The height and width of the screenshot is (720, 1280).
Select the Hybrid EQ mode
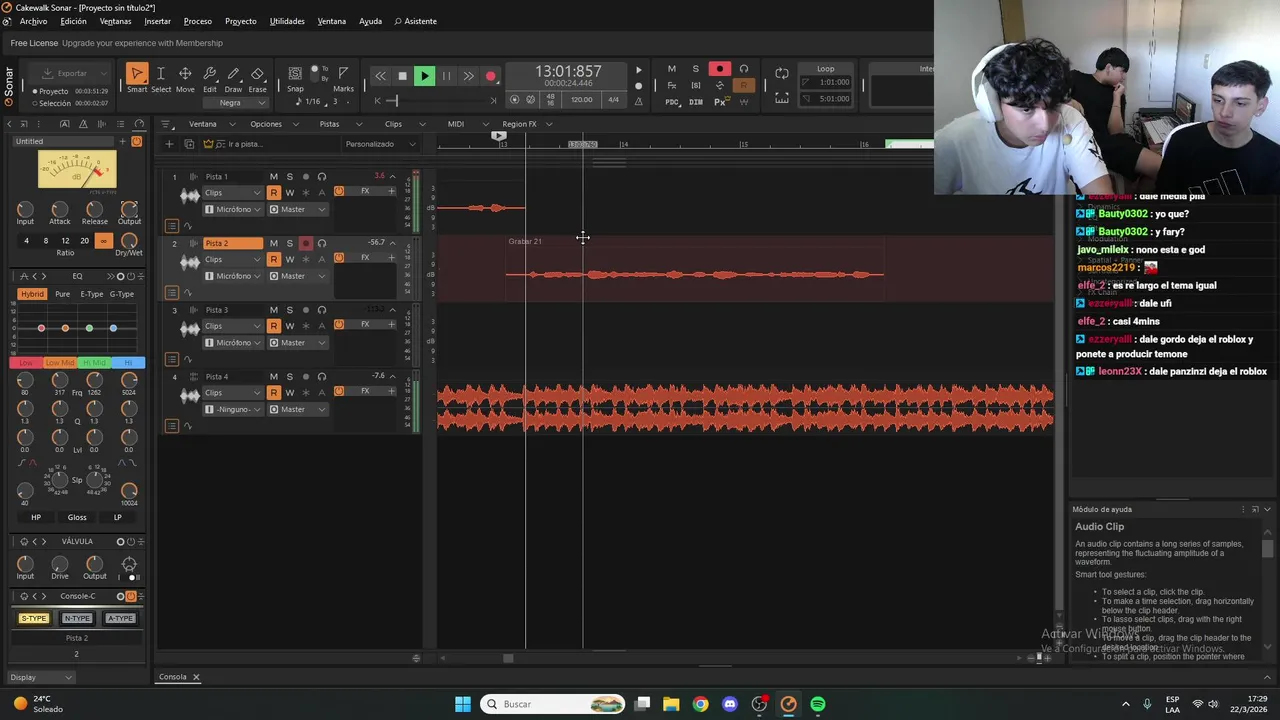pyautogui.click(x=32, y=294)
